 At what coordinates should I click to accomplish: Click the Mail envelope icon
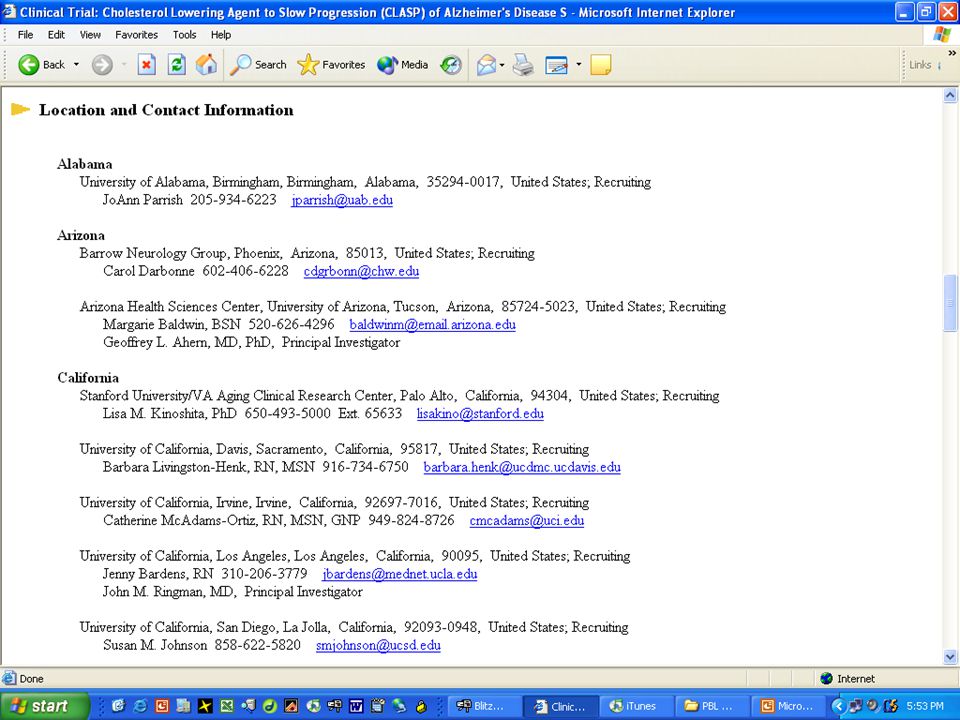tap(486, 64)
